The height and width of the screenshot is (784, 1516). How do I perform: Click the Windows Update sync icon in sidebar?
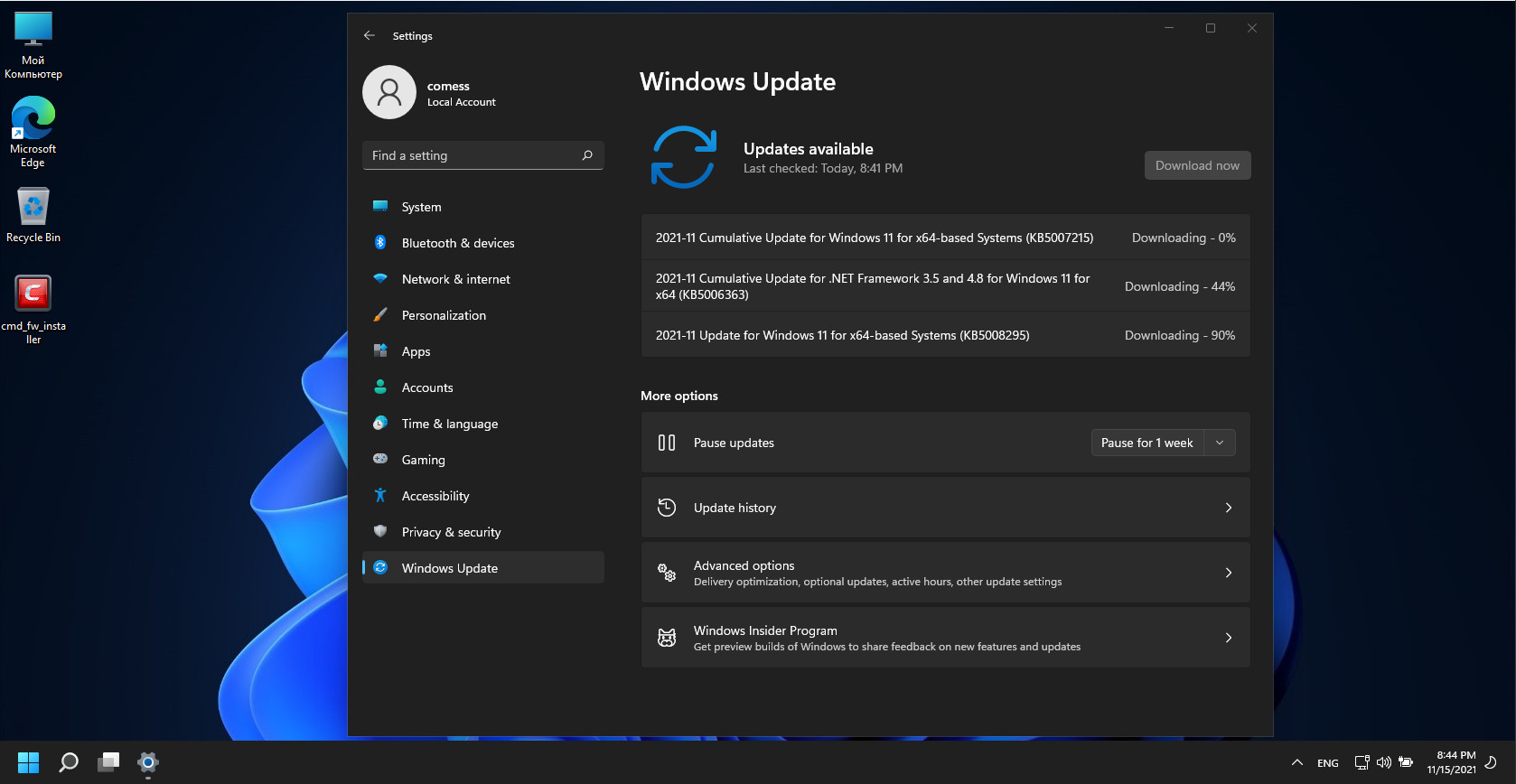[380, 567]
